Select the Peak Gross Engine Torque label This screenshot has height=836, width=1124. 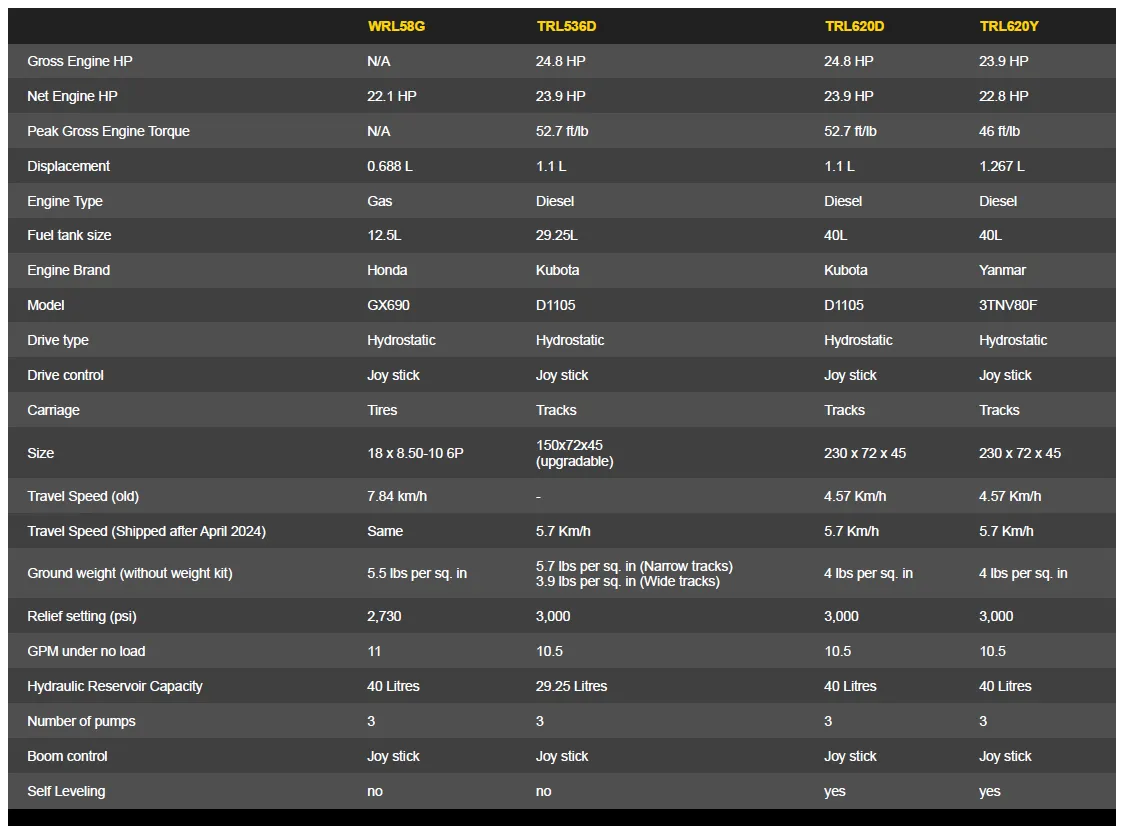[x=108, y=131]
